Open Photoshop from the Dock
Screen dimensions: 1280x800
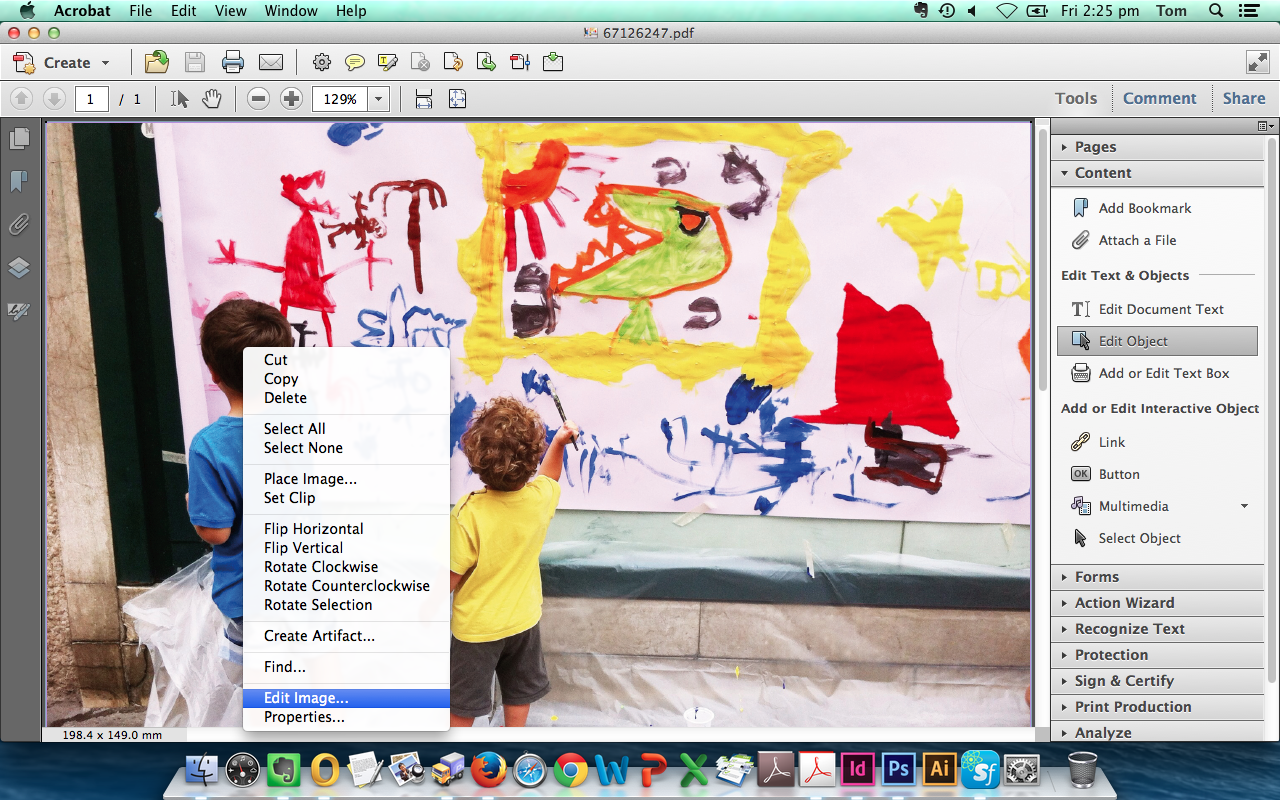pos(899,769)
